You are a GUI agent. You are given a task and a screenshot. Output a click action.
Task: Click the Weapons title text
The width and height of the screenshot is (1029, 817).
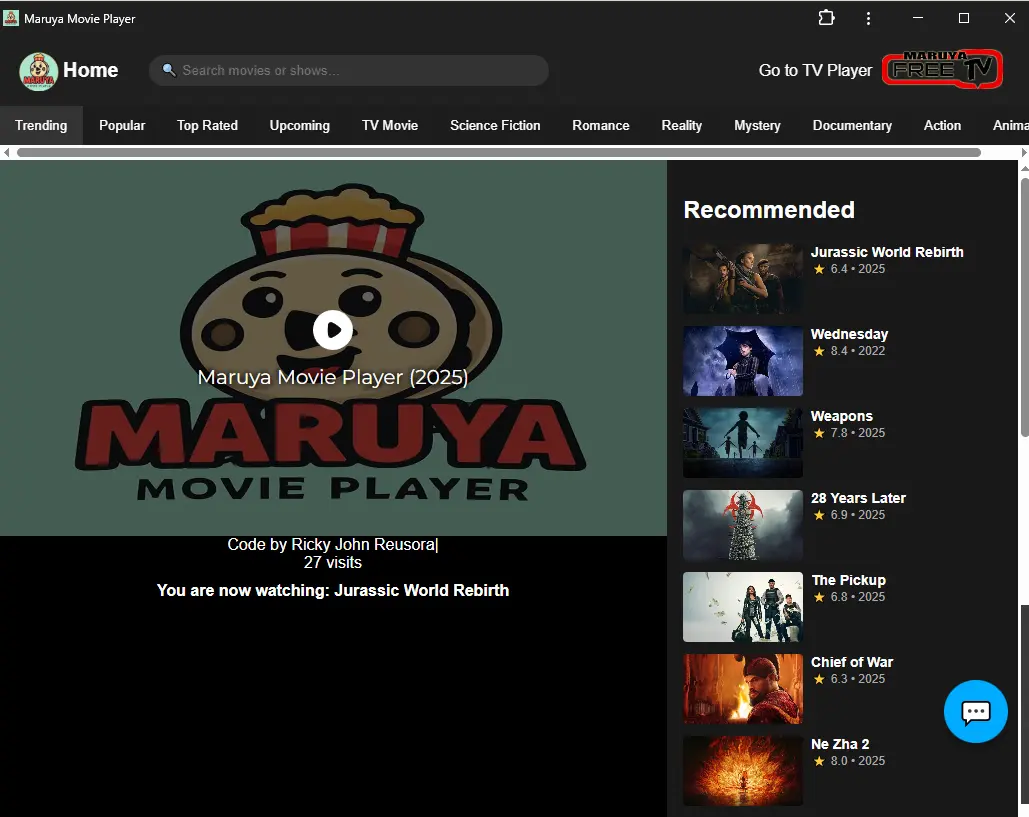(x=842, y=416)
